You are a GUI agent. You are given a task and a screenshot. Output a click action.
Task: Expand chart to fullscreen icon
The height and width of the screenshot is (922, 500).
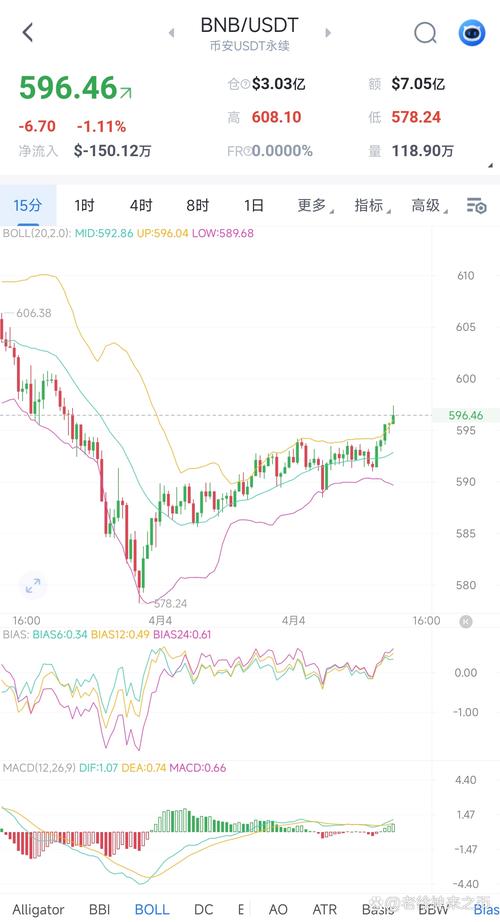pos(33,585)
